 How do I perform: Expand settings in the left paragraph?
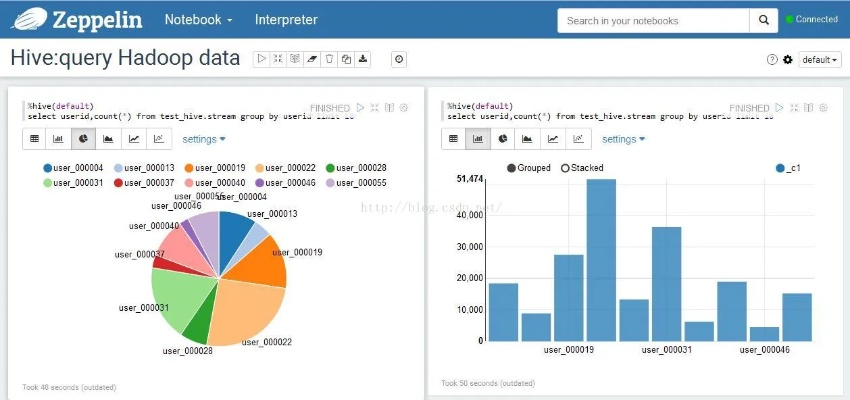tap(204, 139)
